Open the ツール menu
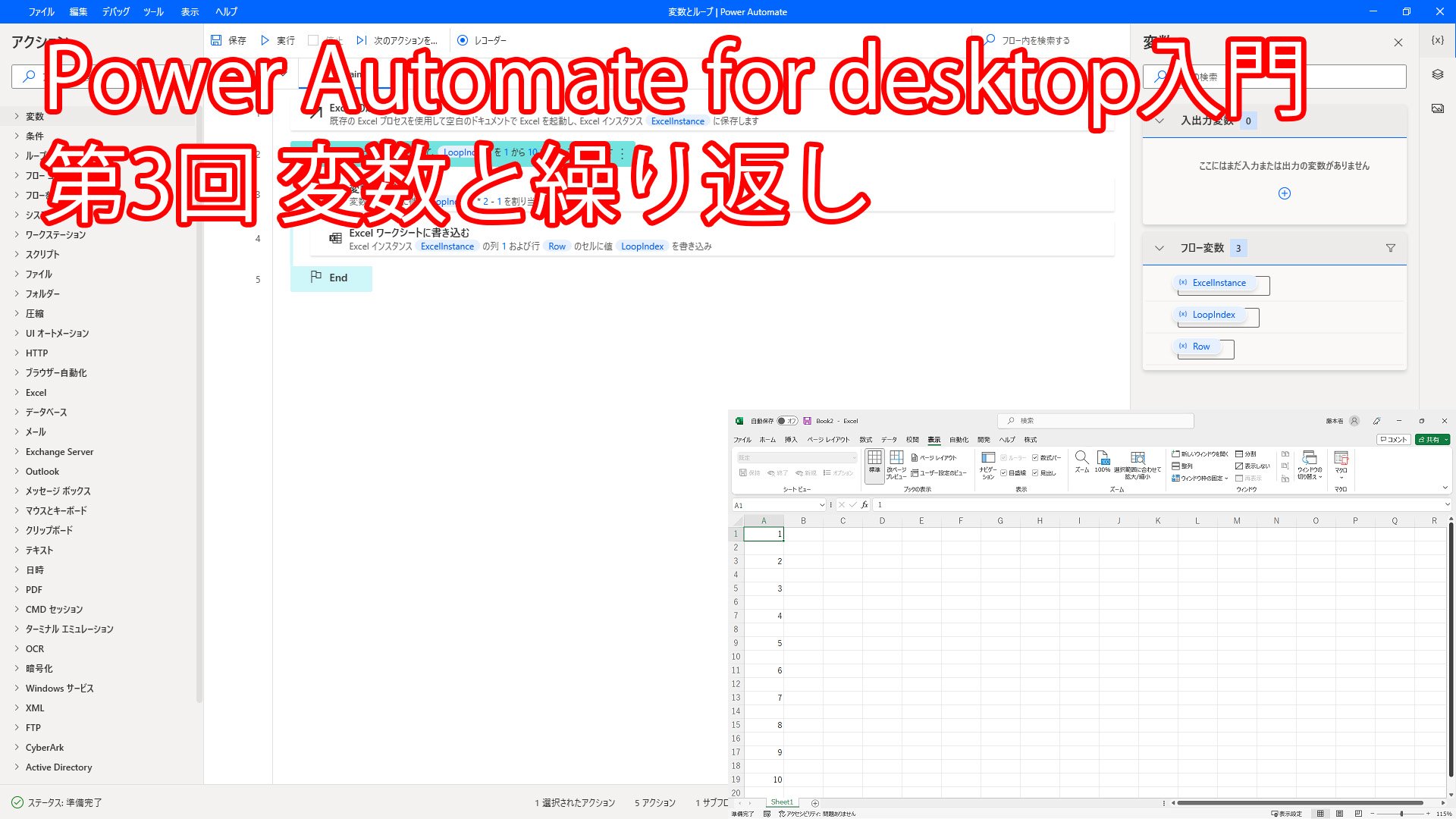Image resolution: width=1456 pixels, height=819 pixels. 154,11
